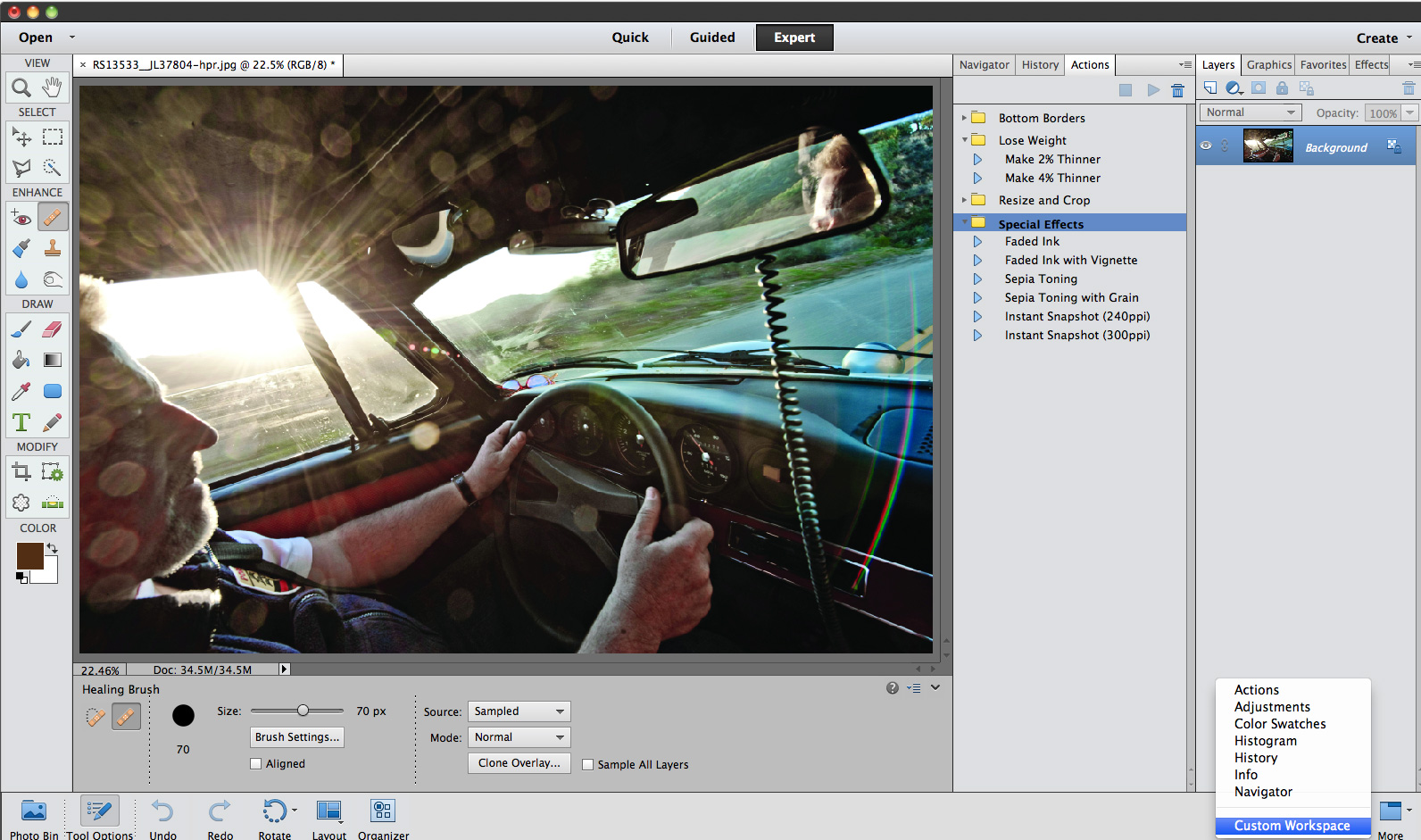Collapse the Lose Weight action set
This screenshot has width=1421, height=840.
coord(964,140)
